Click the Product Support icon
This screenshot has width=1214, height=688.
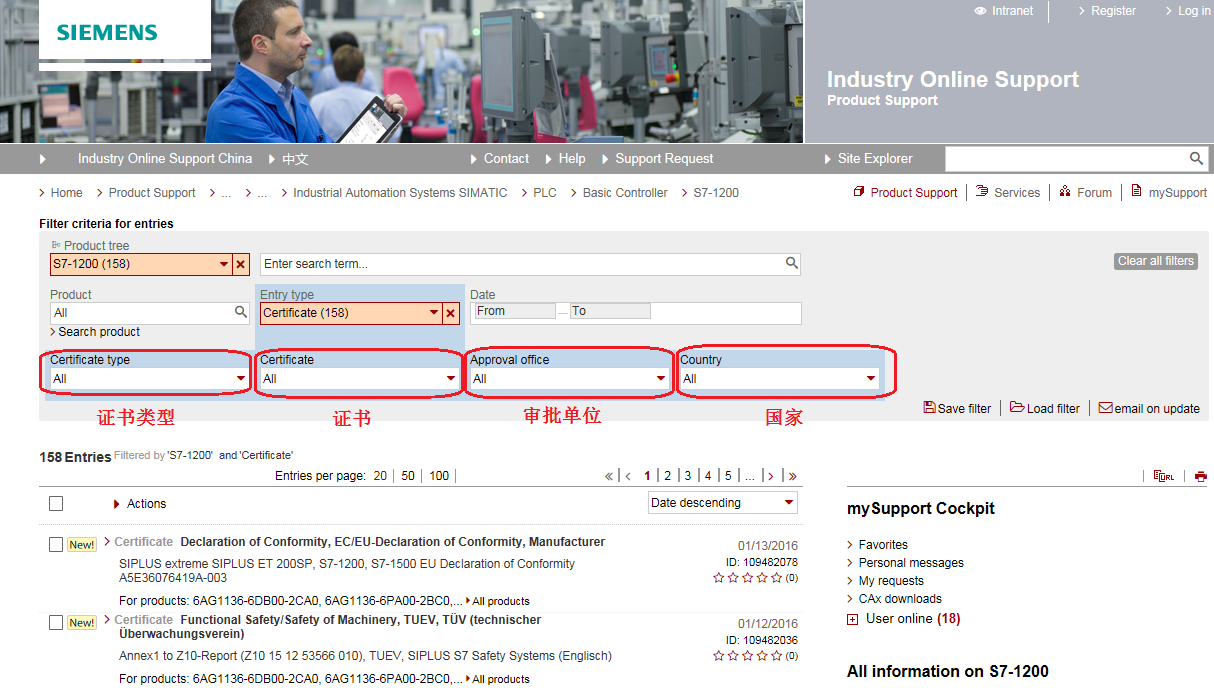point(858,192)
